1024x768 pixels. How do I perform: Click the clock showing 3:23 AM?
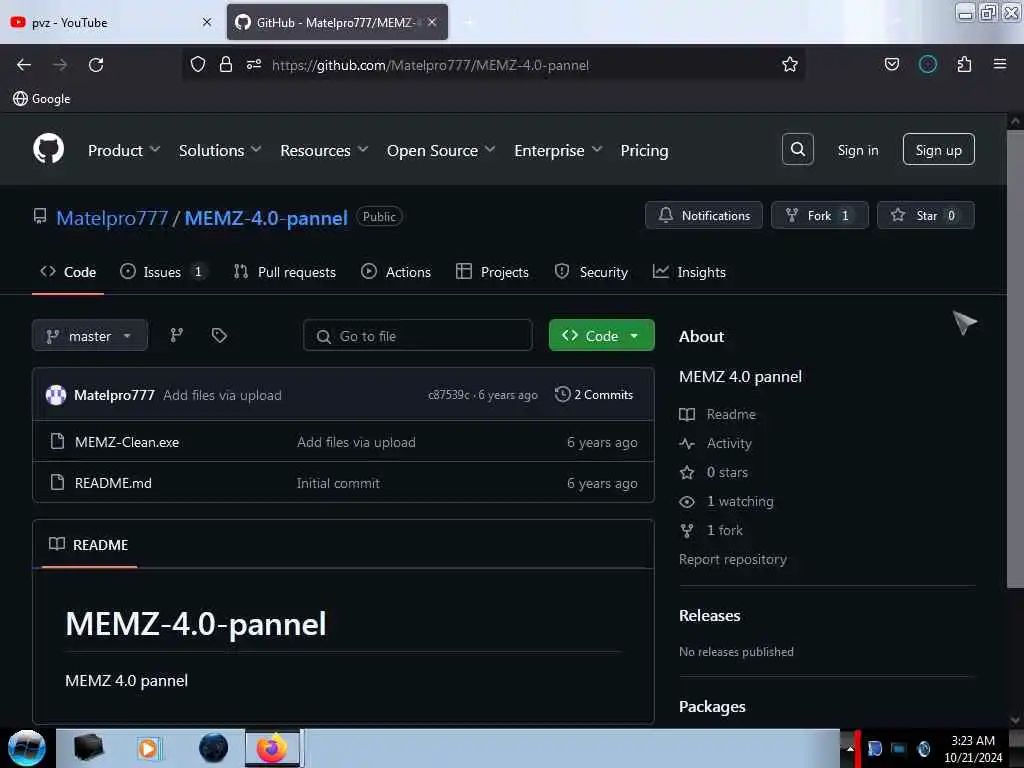[x=972, y=741]
